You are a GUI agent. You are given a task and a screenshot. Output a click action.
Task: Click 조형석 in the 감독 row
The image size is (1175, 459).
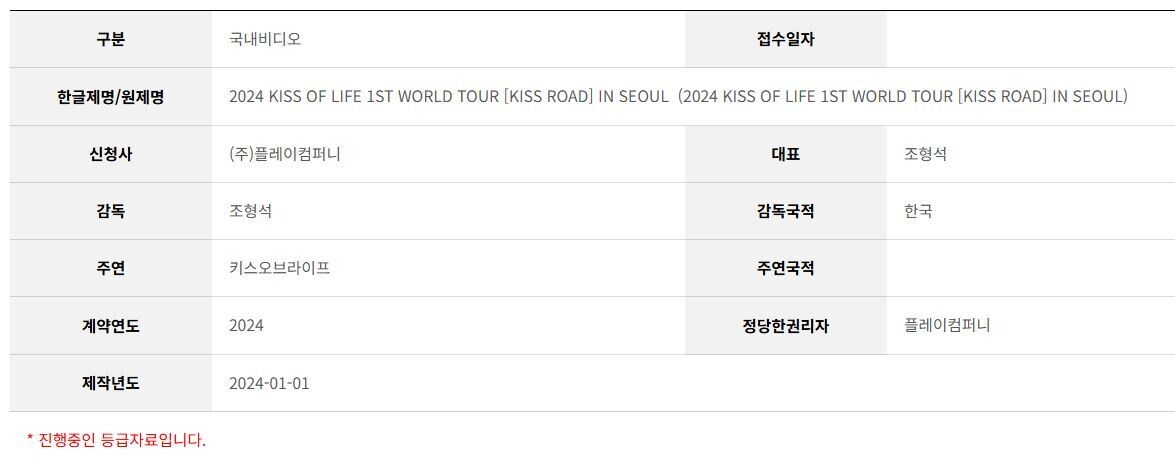pos(250,212)
